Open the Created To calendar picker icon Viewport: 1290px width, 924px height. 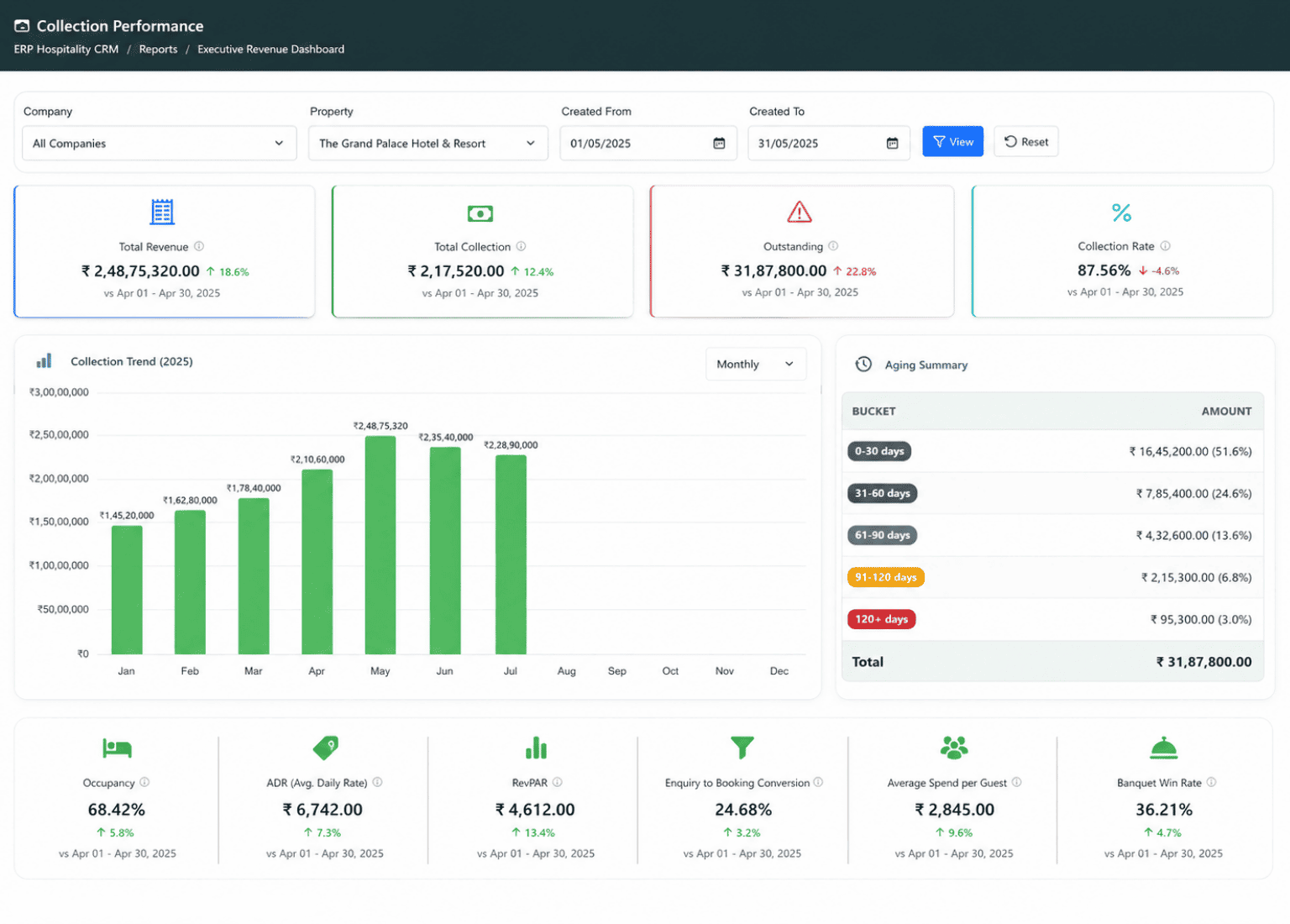[x=892, y=143]
